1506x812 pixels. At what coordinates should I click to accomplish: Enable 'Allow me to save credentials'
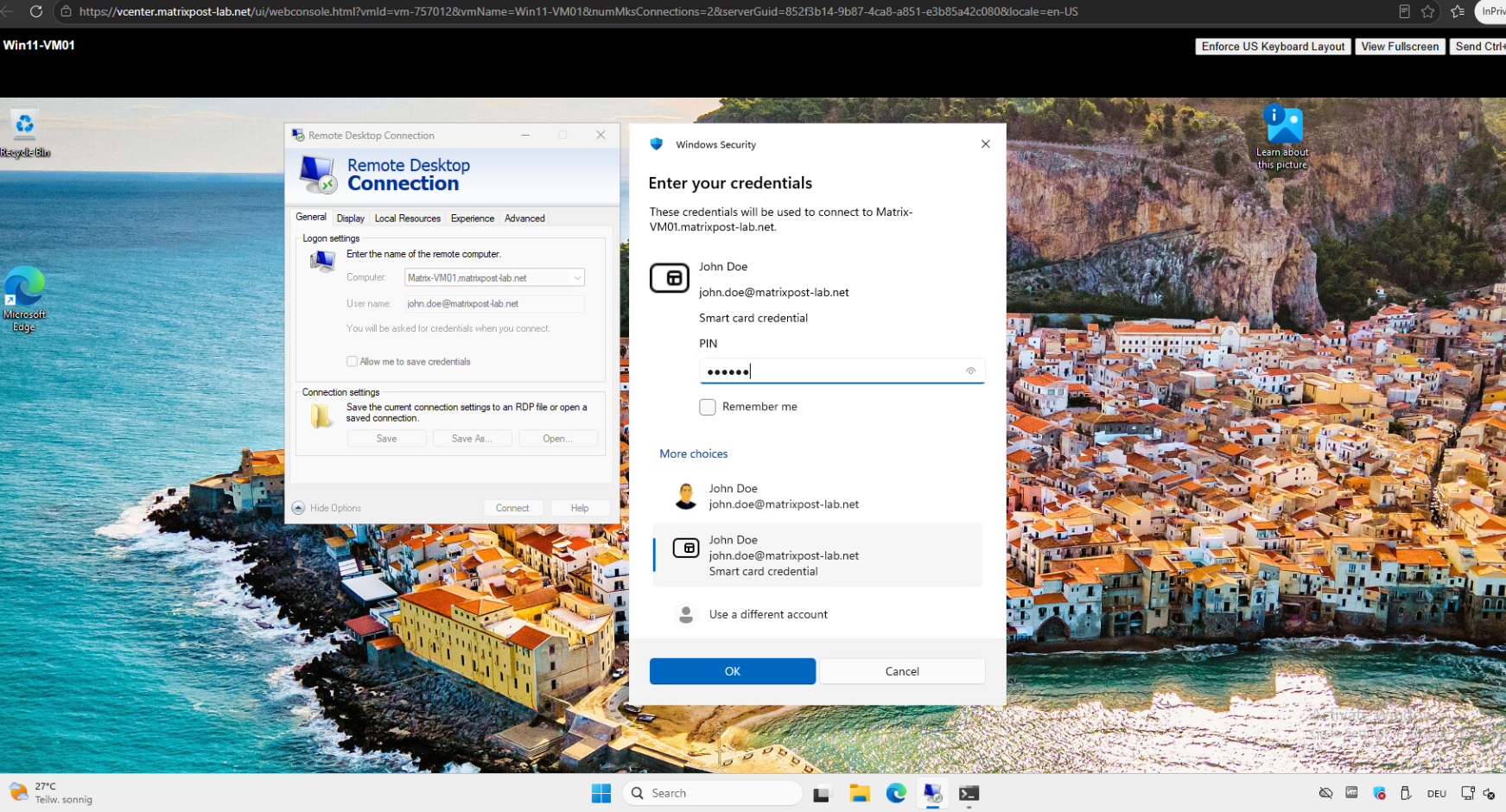[x=352, y=362]
